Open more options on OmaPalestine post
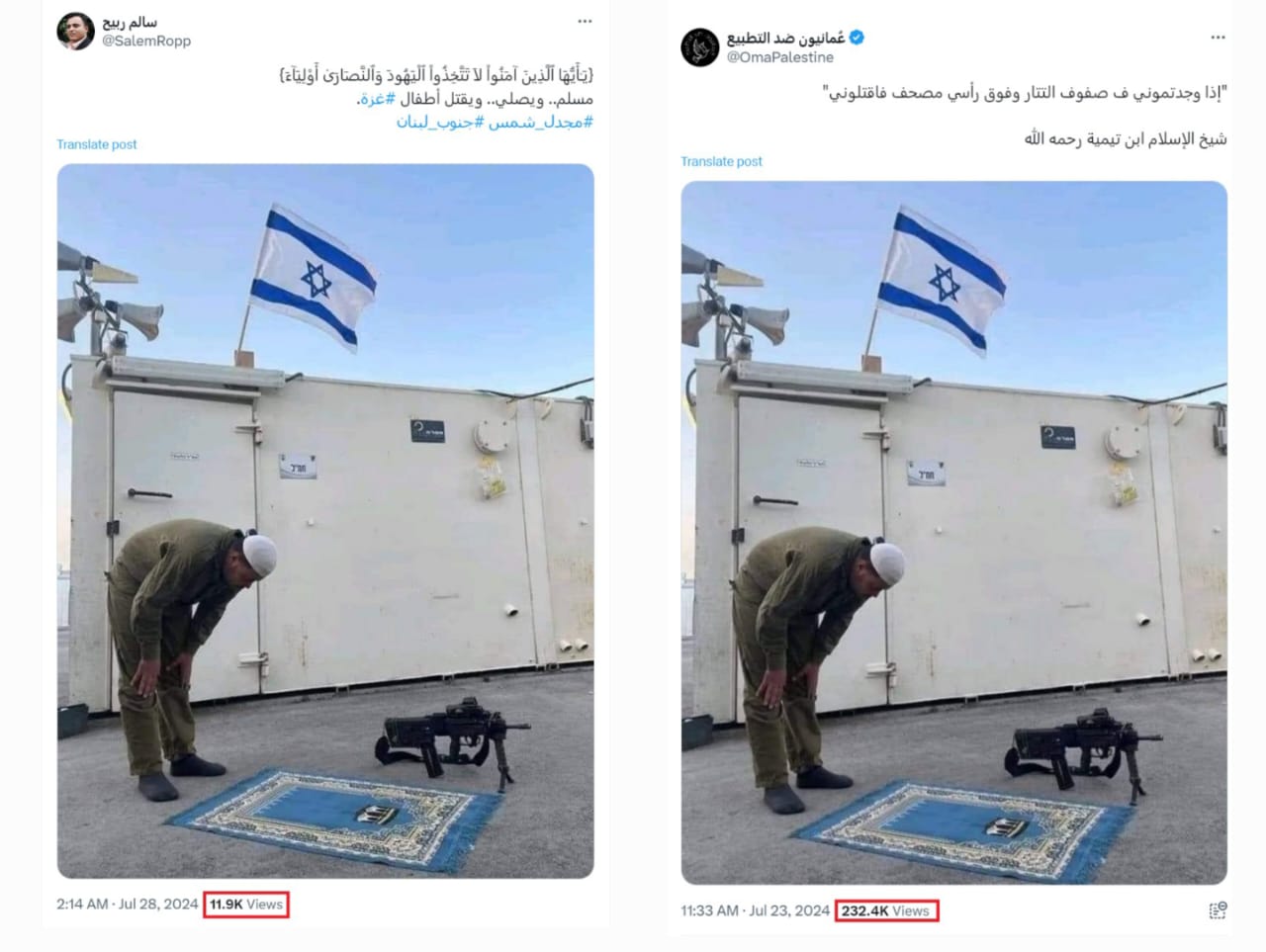The image size is (1266, 952). (x=1218, y=38)
